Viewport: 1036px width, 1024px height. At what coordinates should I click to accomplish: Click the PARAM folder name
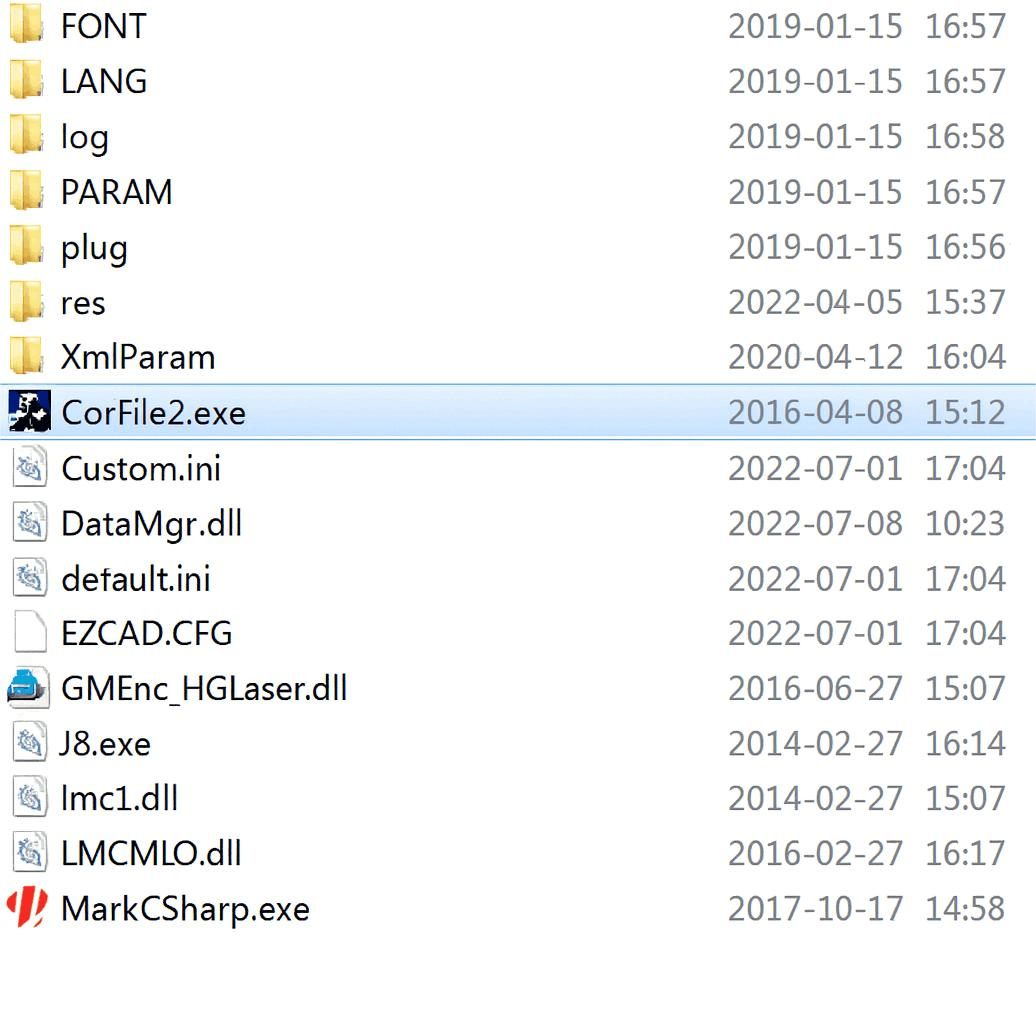click(116, 192)
